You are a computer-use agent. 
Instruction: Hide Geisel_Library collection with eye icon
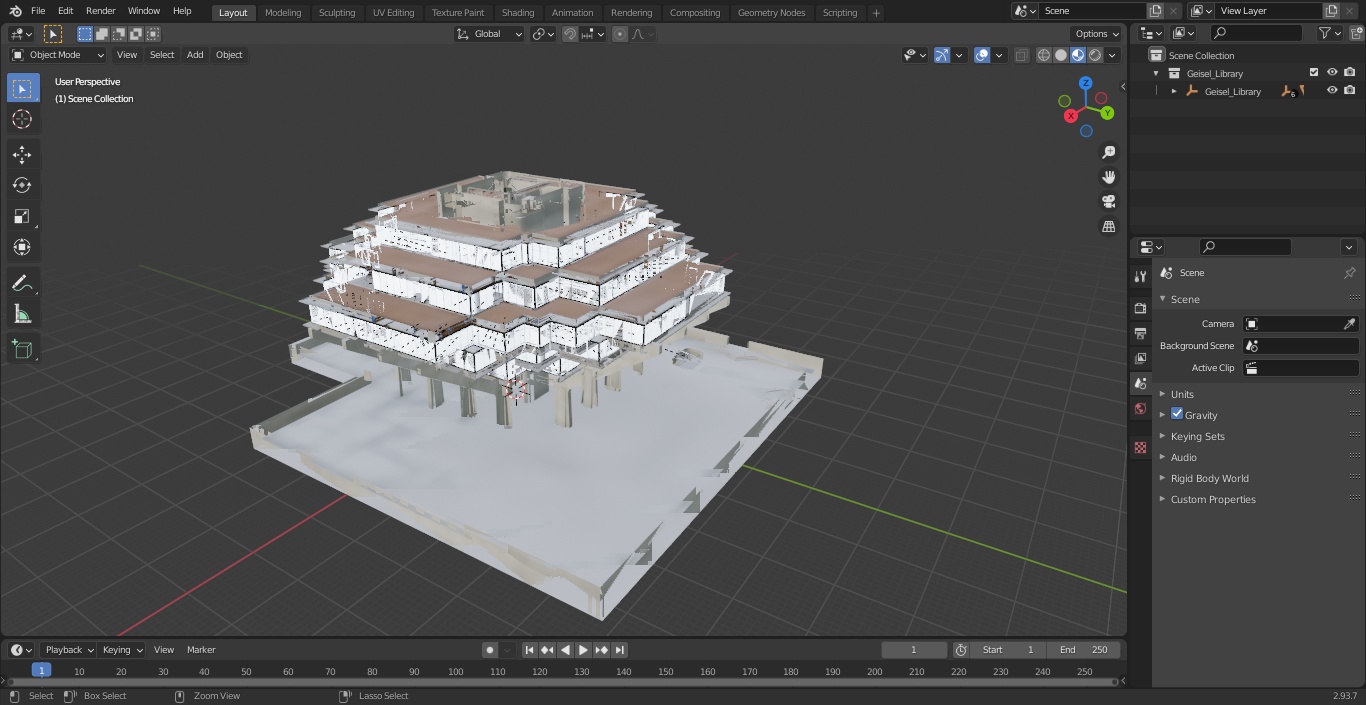(x=1332, y=72)
